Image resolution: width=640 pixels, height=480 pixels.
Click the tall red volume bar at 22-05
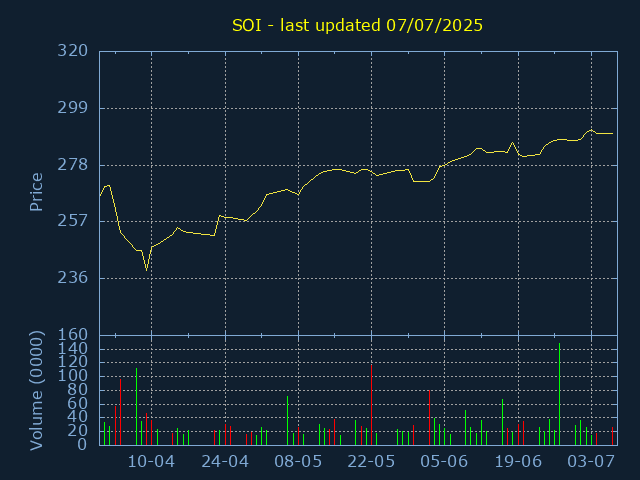point(371,404)
